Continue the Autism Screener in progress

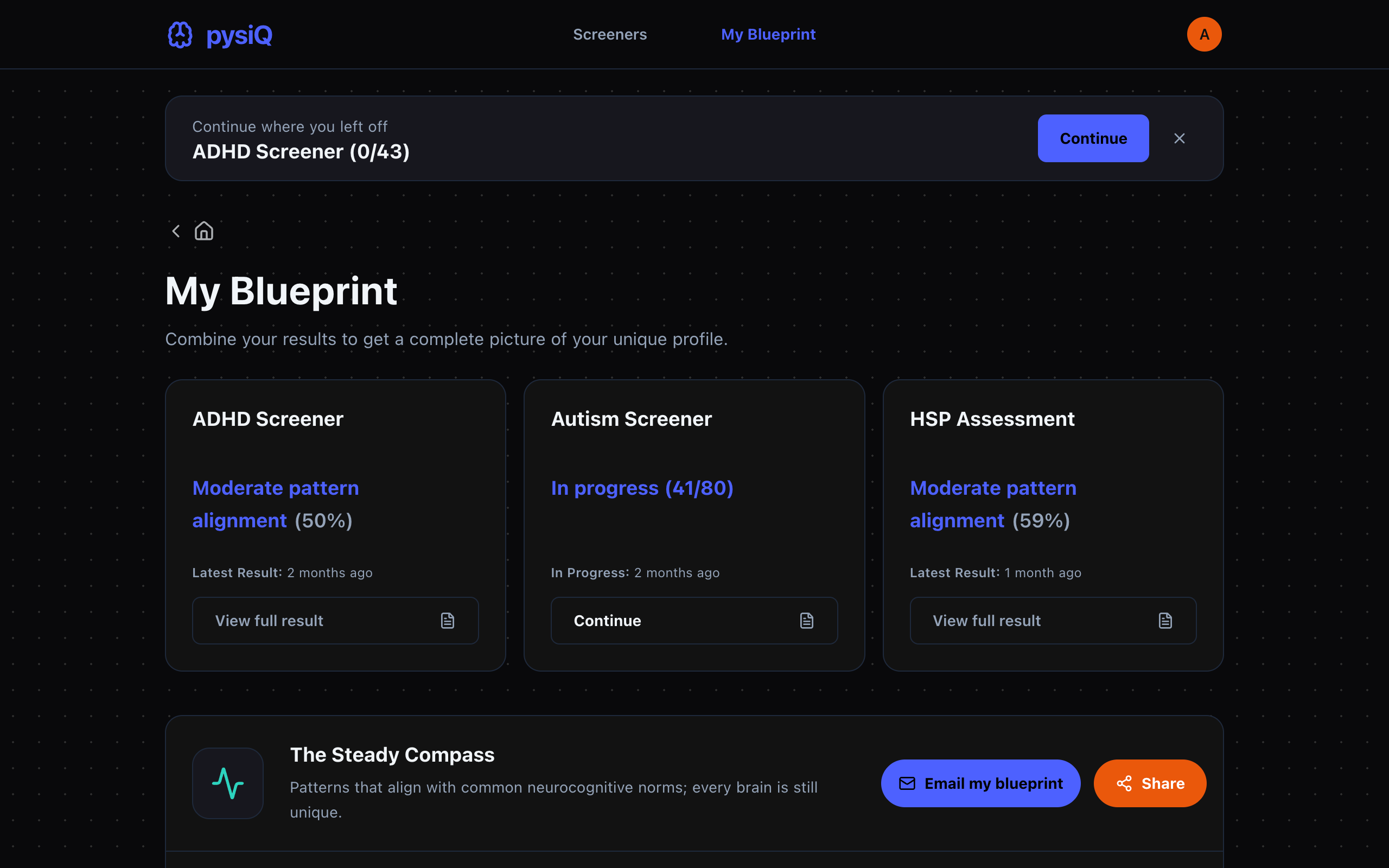coord(694,621)
